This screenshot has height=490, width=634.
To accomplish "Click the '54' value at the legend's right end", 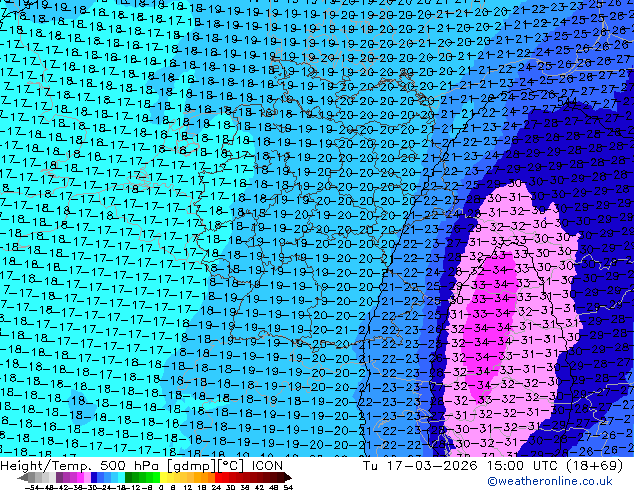I will tap(288, 487).
